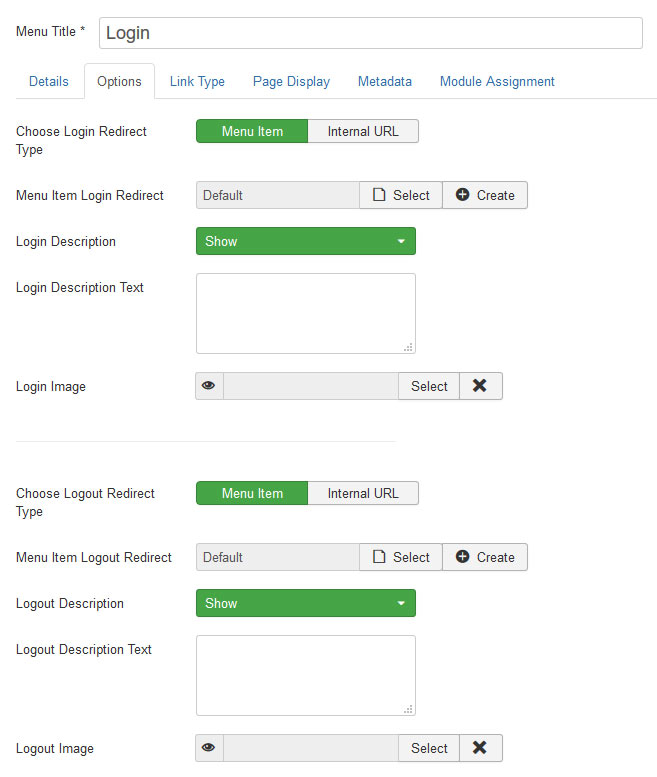The image size is (657, 777).
Task: Click Select button for Login Image
Action: [429, 386]
